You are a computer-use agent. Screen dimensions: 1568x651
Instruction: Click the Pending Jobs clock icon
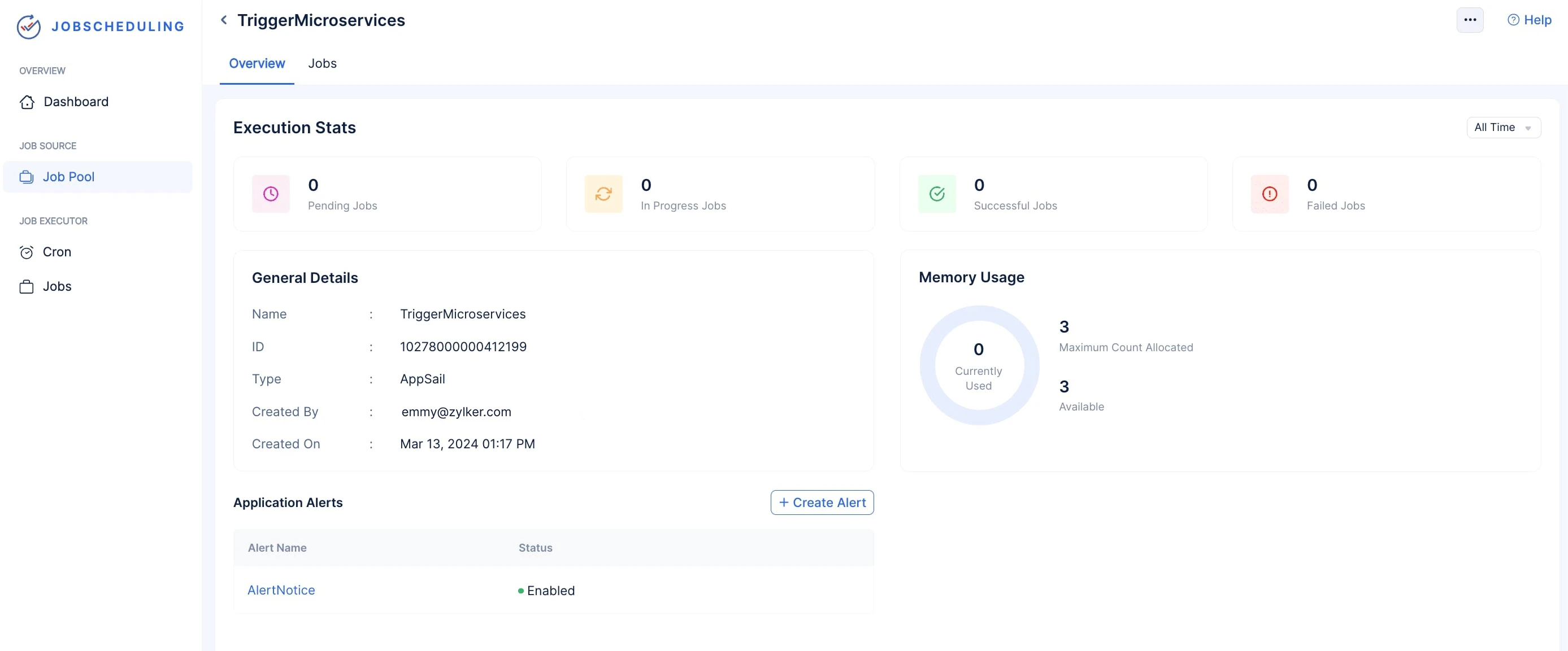coord(271,194)
